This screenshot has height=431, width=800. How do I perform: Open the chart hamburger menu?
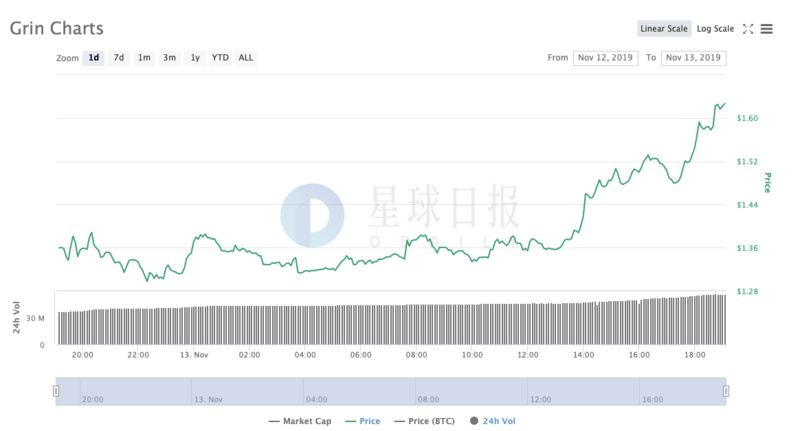click(x=767, y=29)
